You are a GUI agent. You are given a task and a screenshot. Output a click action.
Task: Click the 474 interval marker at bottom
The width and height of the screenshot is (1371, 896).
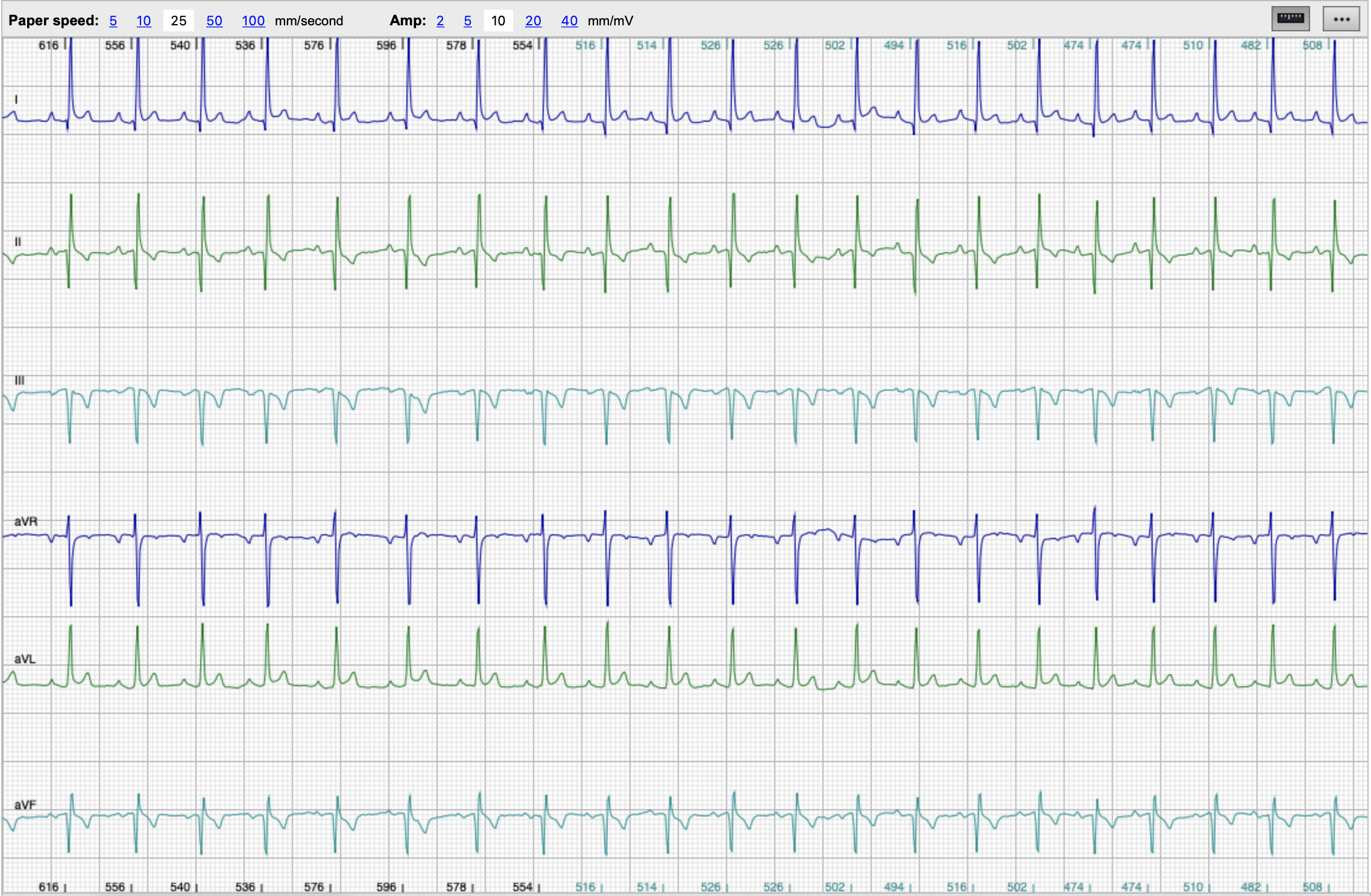tap(1074, 887)
